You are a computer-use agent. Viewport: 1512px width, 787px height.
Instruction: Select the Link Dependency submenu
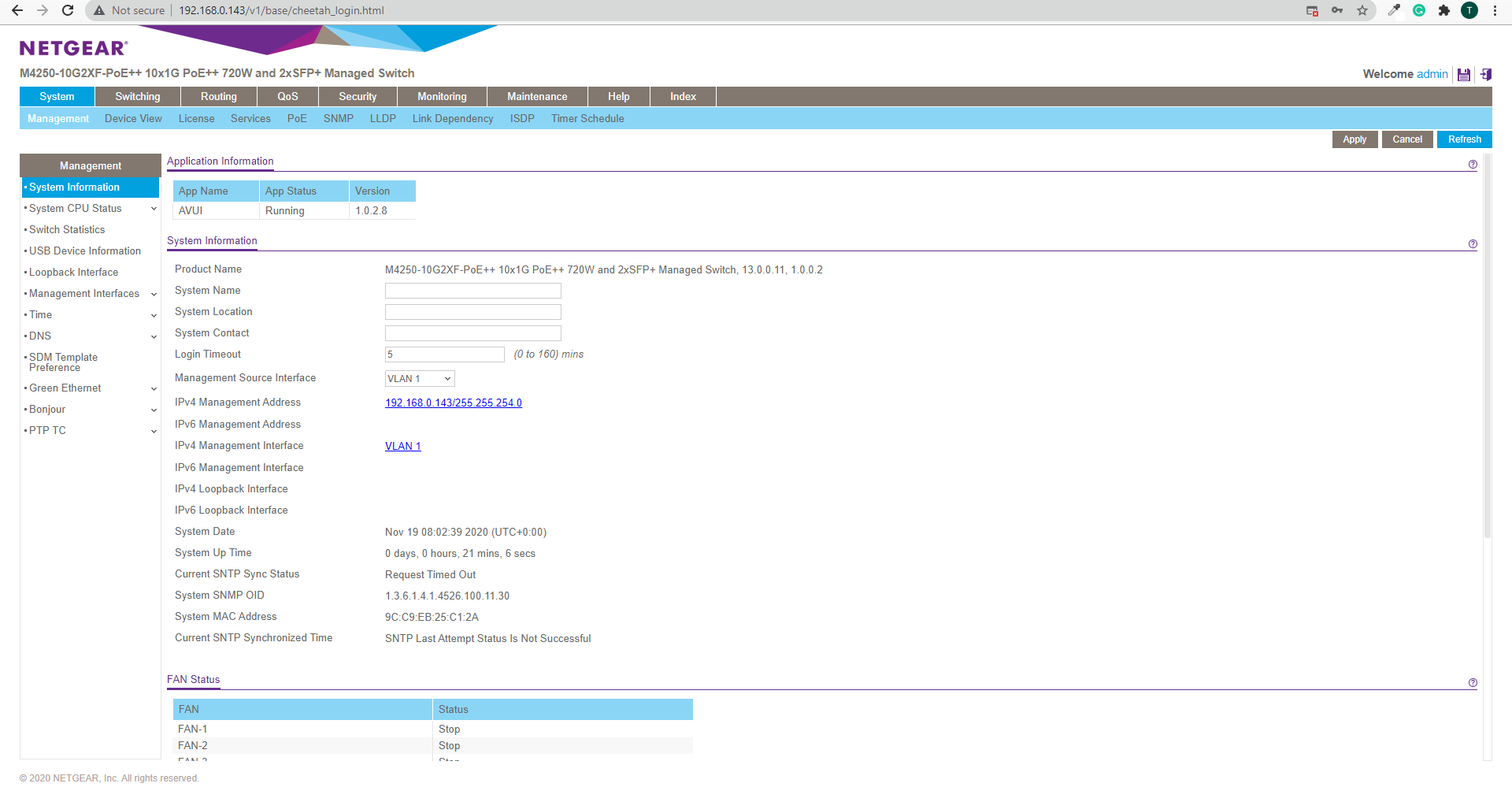453,118
